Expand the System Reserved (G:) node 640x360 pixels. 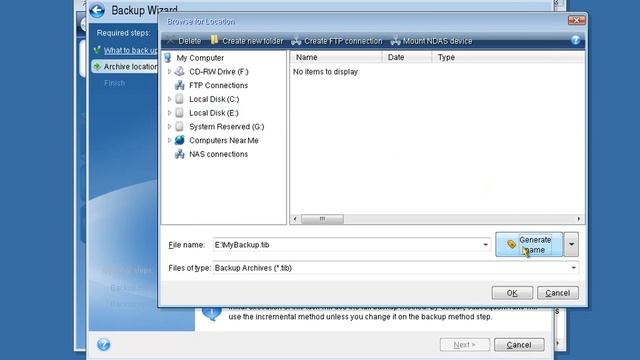[169, 127]
